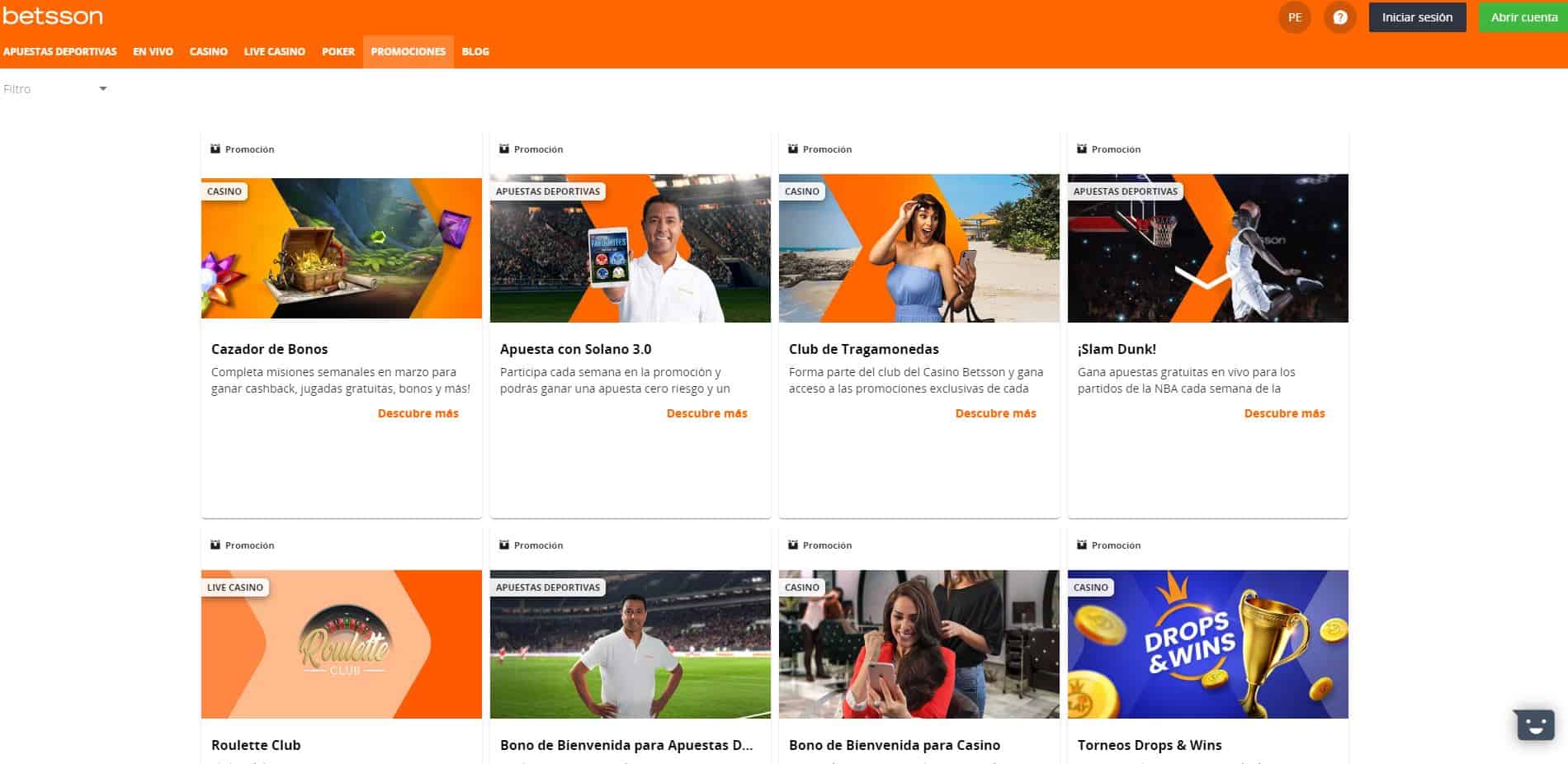Click CASINO tag on Club de Tragamonedas
This screenshot has width=1568, height=764.
click(802, 191)
